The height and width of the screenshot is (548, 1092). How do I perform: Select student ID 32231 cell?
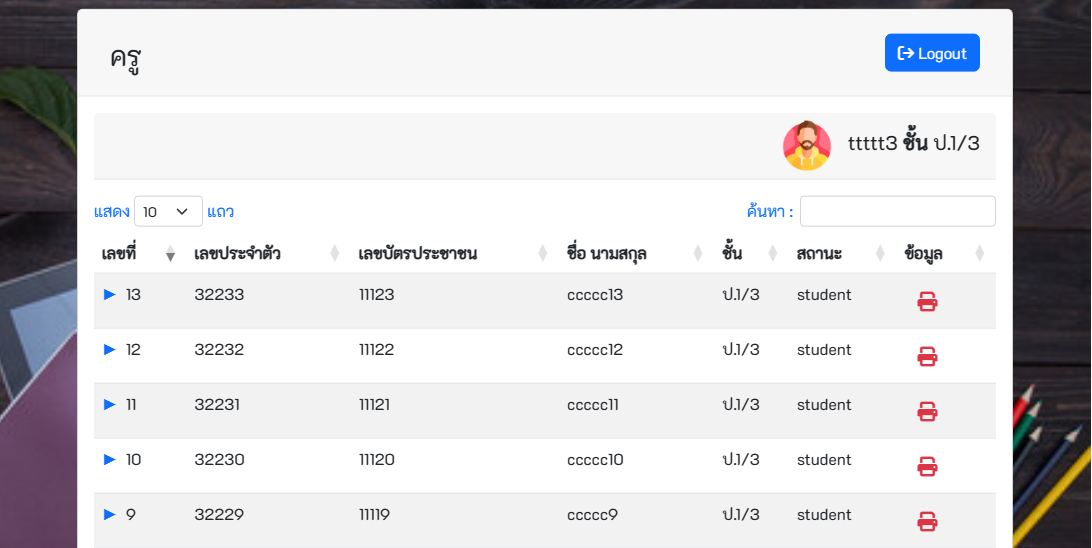tap(217, 405)
